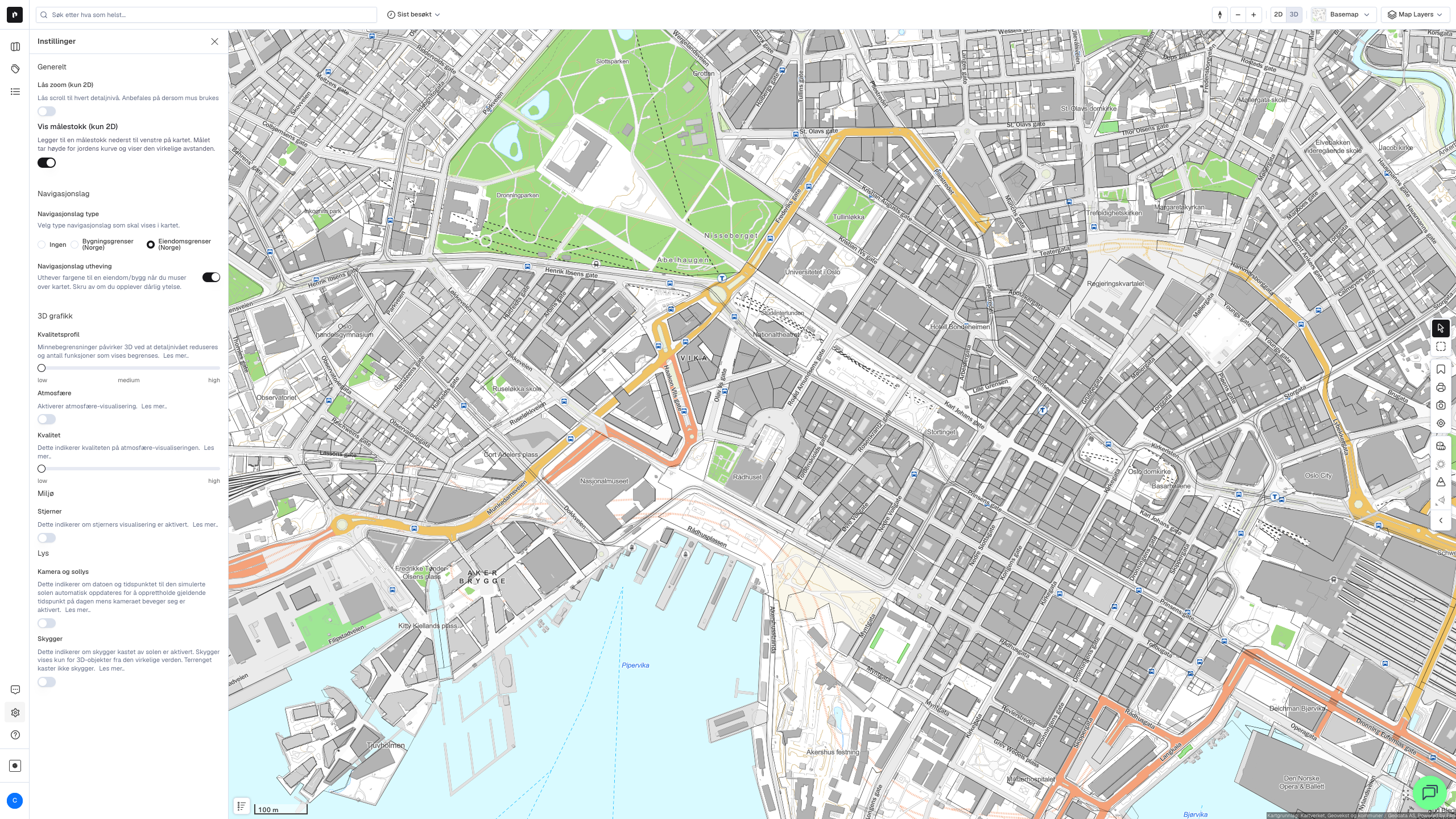This screenshot has height=819, width=1456.
Task: Select the dashed rectangle selection tool
Action: tap(1441, 346)
